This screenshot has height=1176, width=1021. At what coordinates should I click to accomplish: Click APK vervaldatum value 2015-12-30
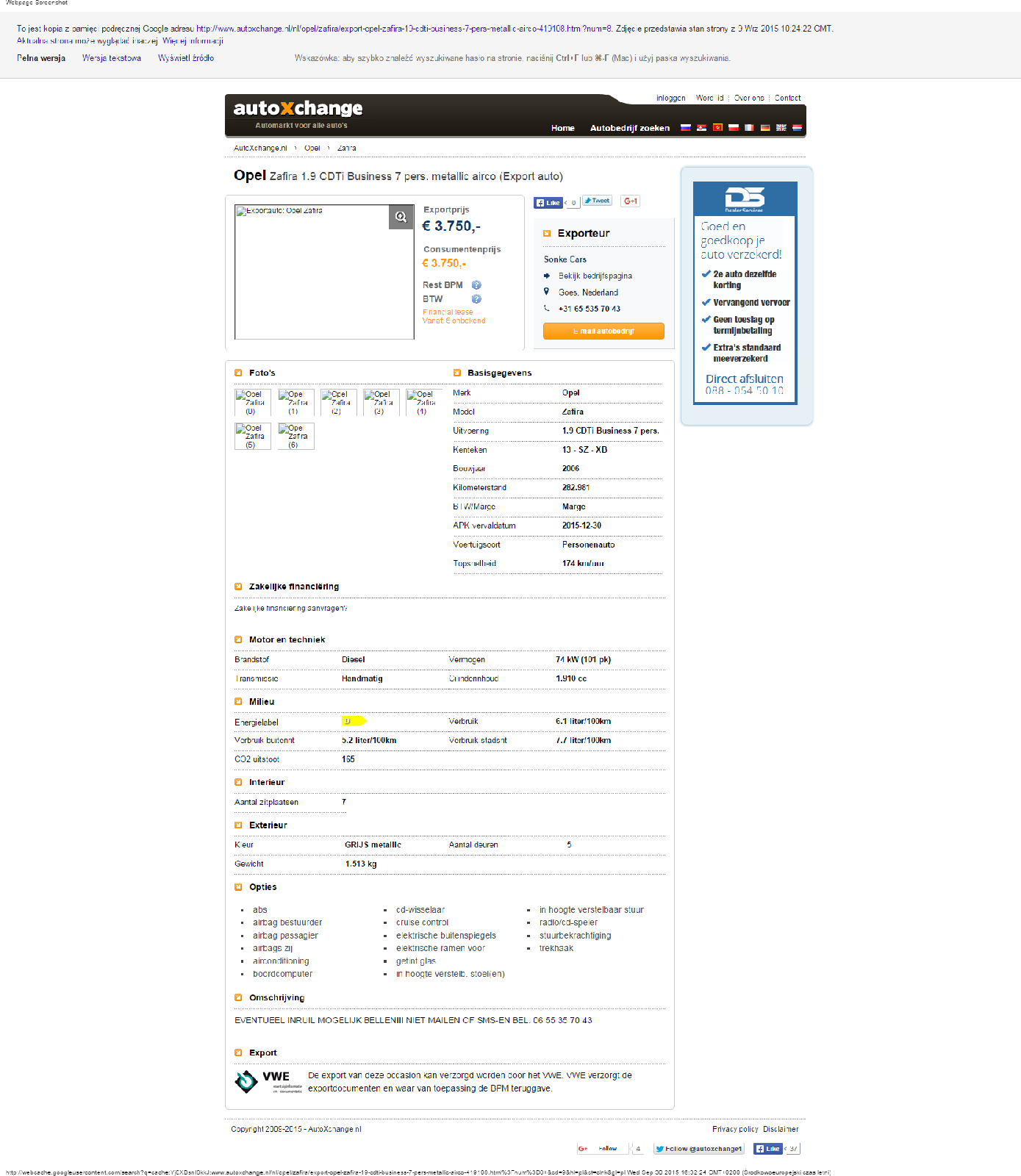[581, 526]
